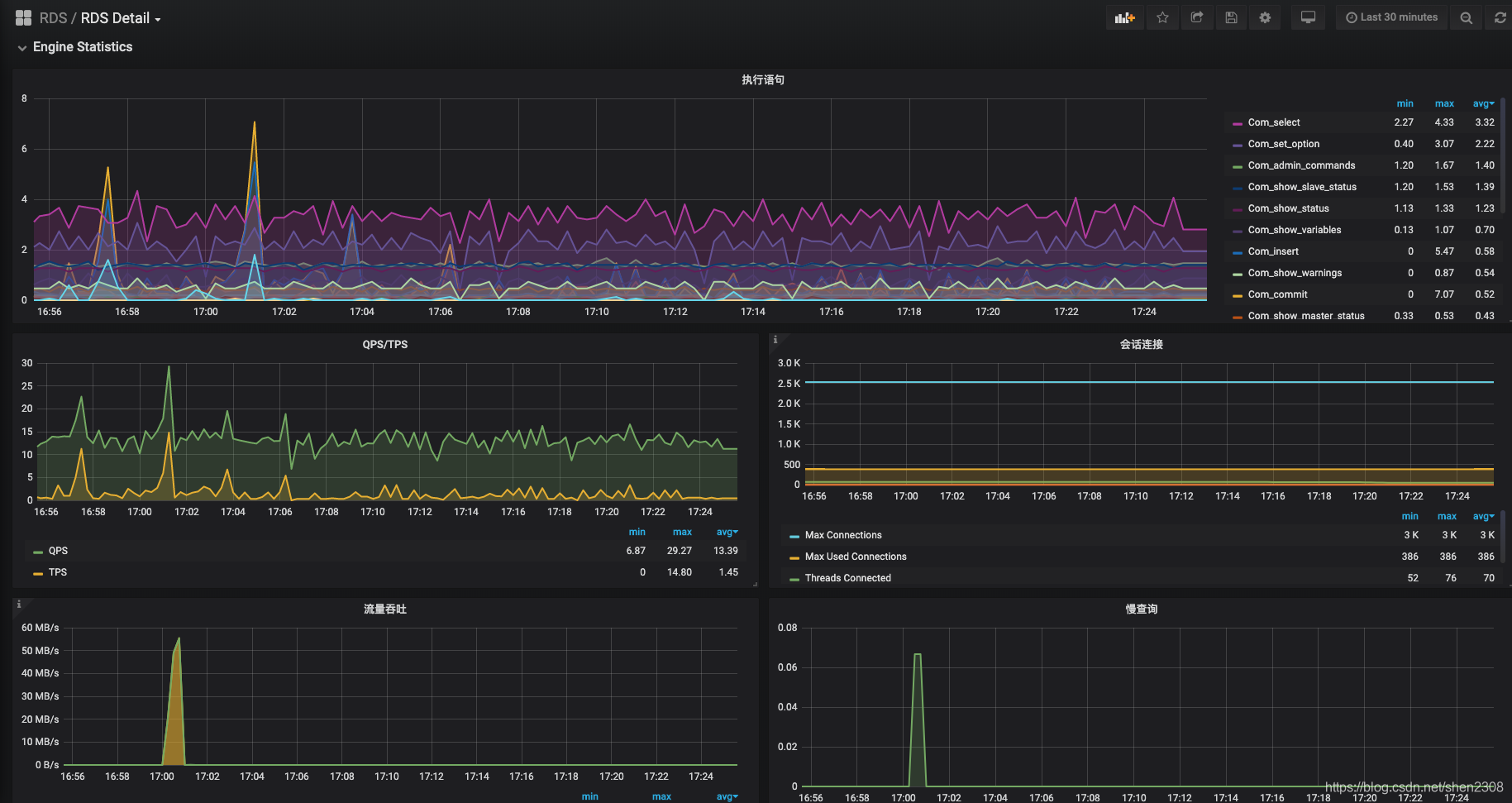Cycle view mode with monitor icon
This screenshot has height=803, width=1512.
click(1308, 17)
